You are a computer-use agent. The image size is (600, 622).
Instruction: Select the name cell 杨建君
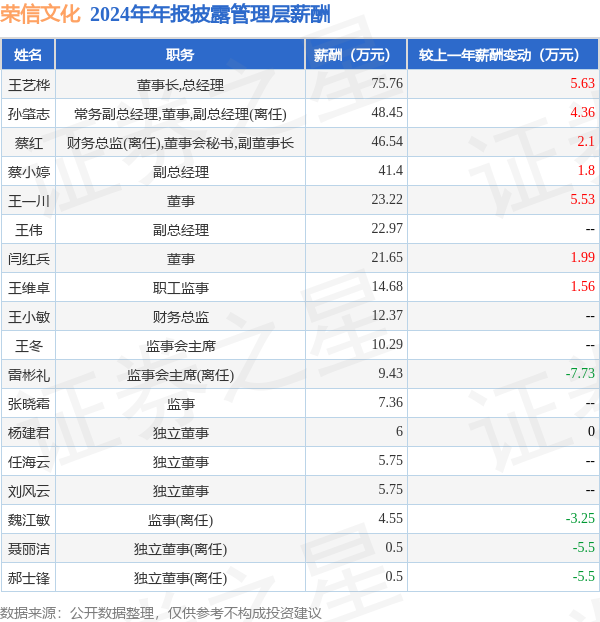29,432
